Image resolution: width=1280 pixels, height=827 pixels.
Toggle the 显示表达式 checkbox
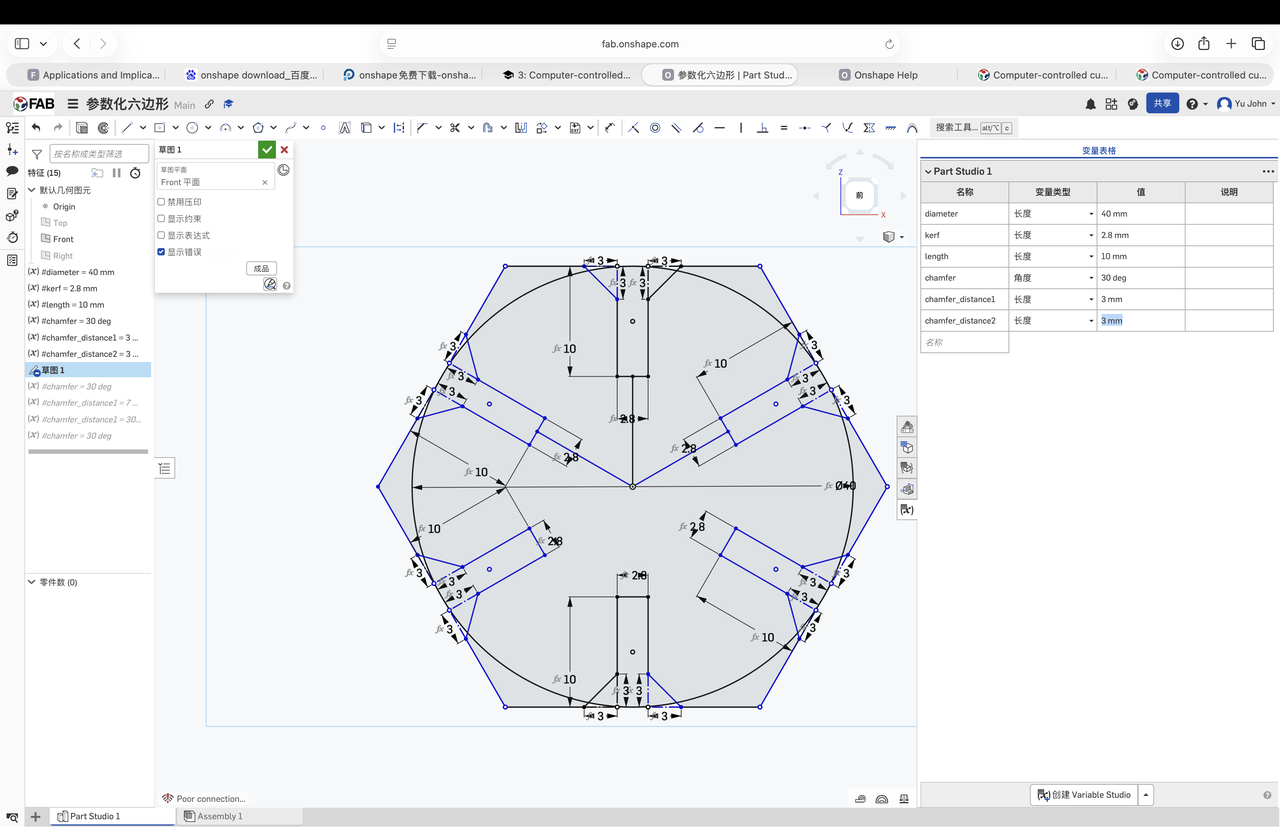(x=161, y=235)
